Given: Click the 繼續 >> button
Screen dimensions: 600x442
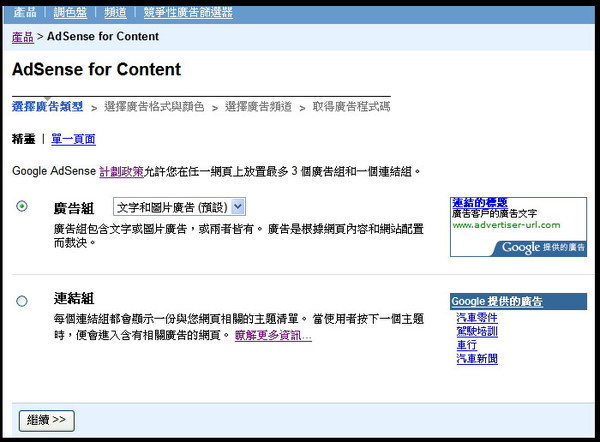Looking at the screenshot, I should point(47,421).
